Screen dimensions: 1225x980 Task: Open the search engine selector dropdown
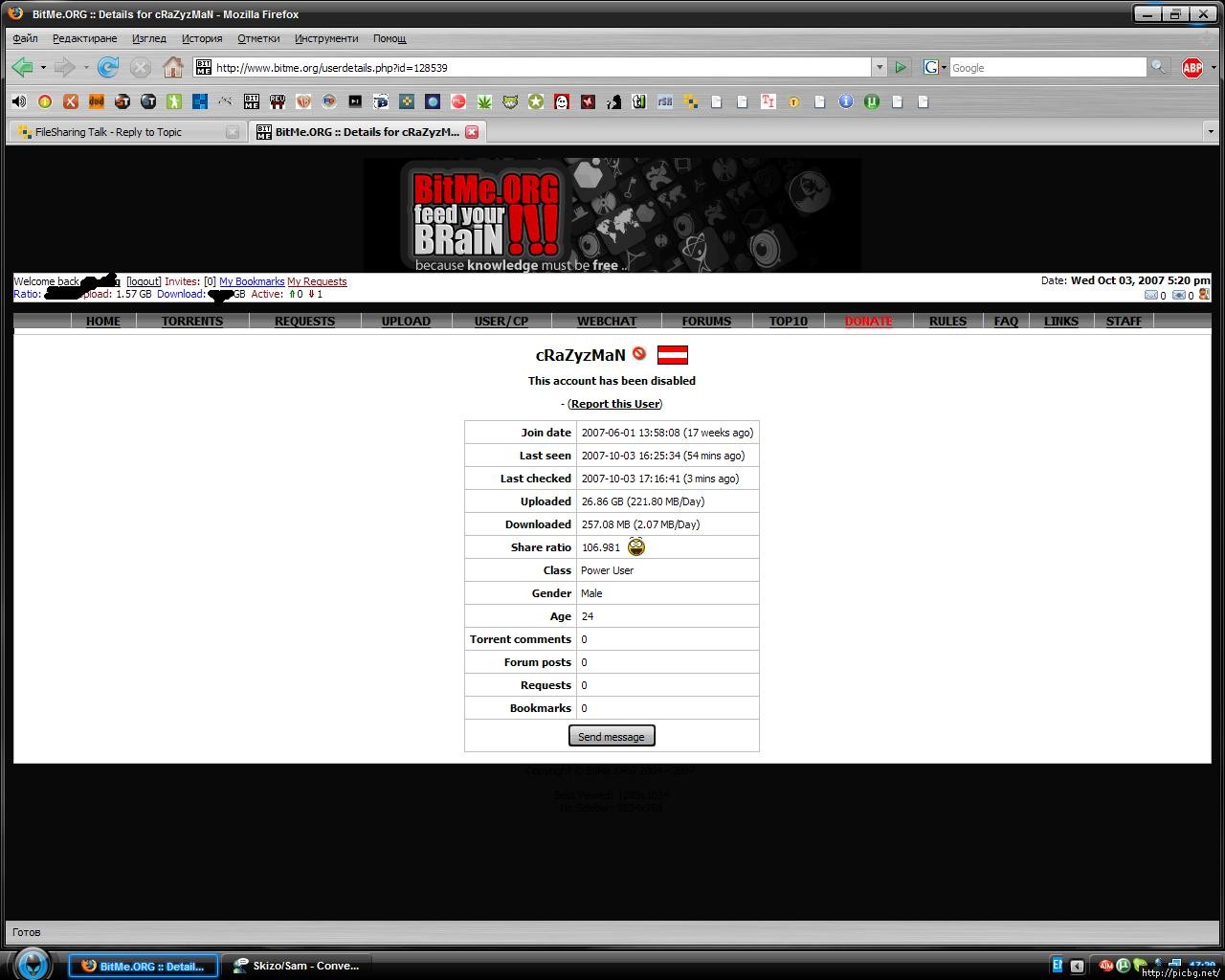click(935, 67)
